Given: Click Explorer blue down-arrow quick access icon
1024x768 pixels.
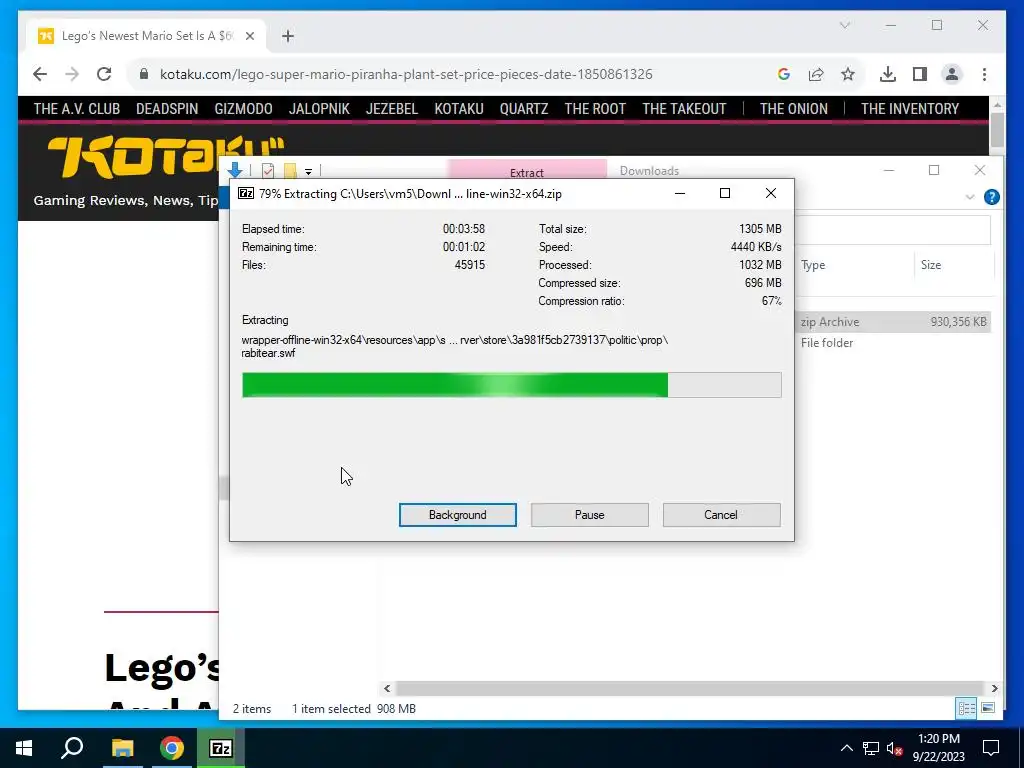Looking at the screenshot, I should 235,171.
